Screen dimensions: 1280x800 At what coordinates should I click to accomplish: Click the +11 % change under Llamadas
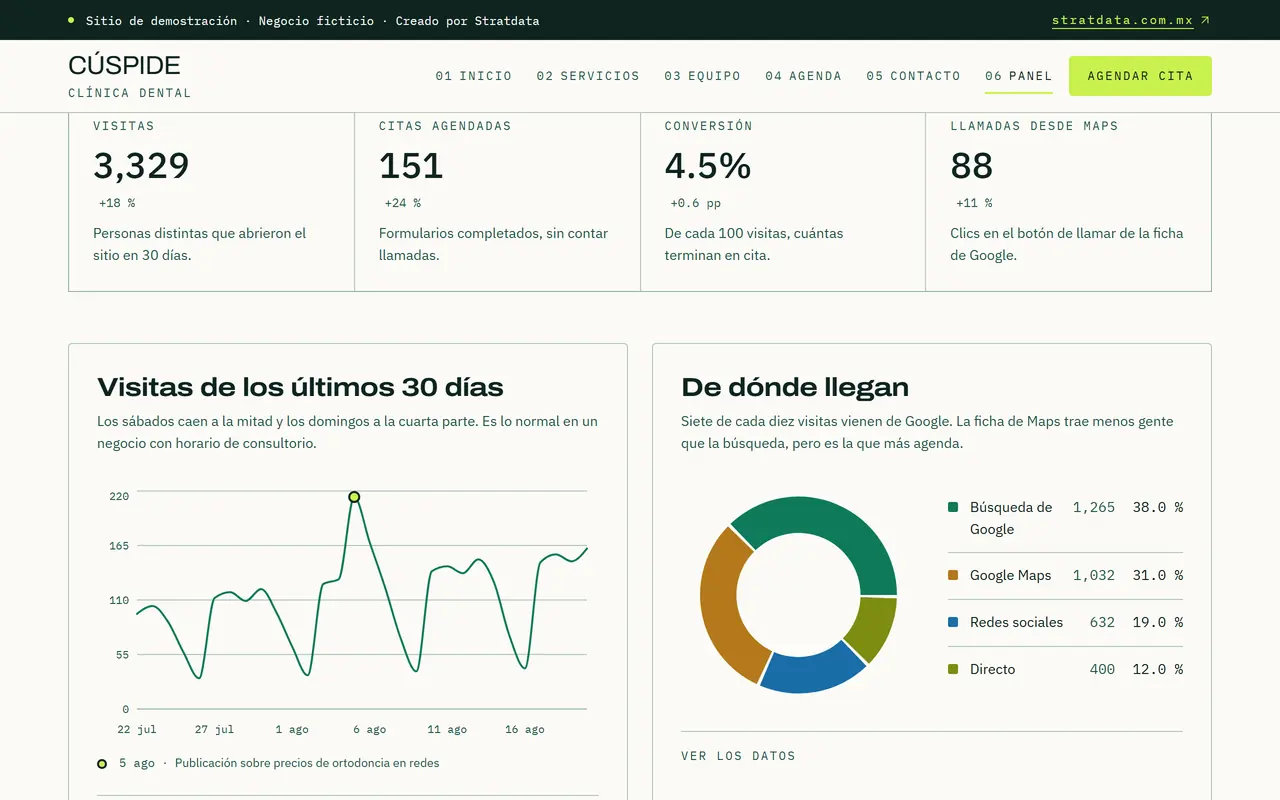pos(974,203)
